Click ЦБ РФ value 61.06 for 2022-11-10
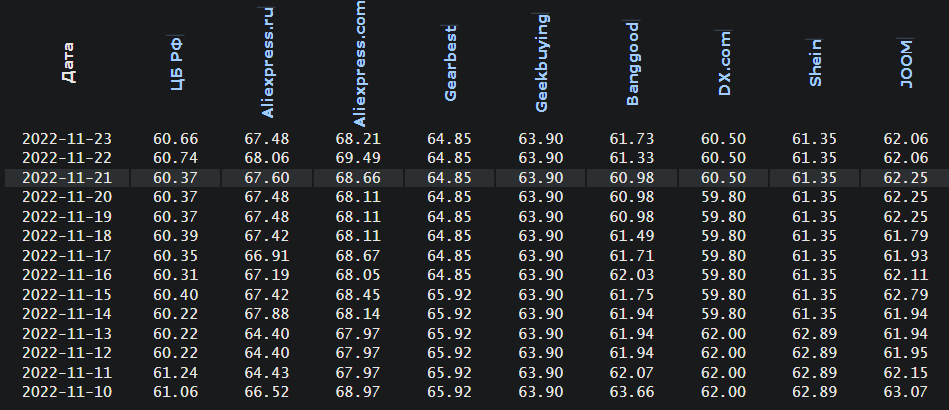 point(176,392)
